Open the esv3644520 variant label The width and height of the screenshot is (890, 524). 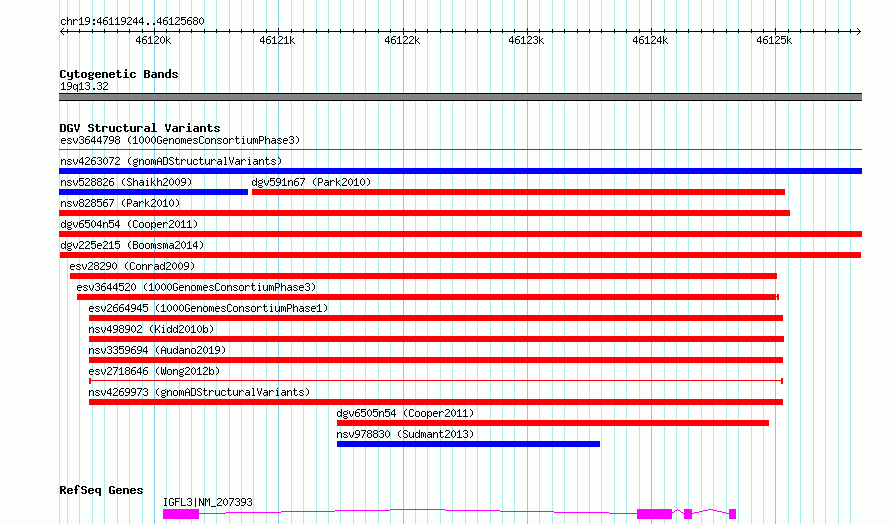tap(196, 287)
